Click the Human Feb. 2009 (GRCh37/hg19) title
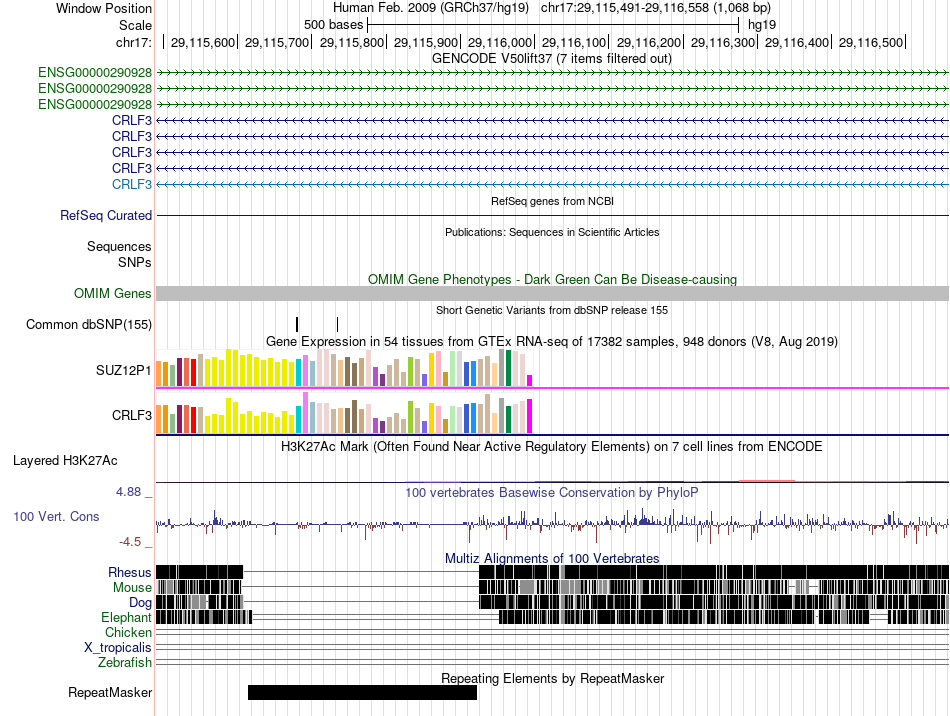 tap(431, 8)
